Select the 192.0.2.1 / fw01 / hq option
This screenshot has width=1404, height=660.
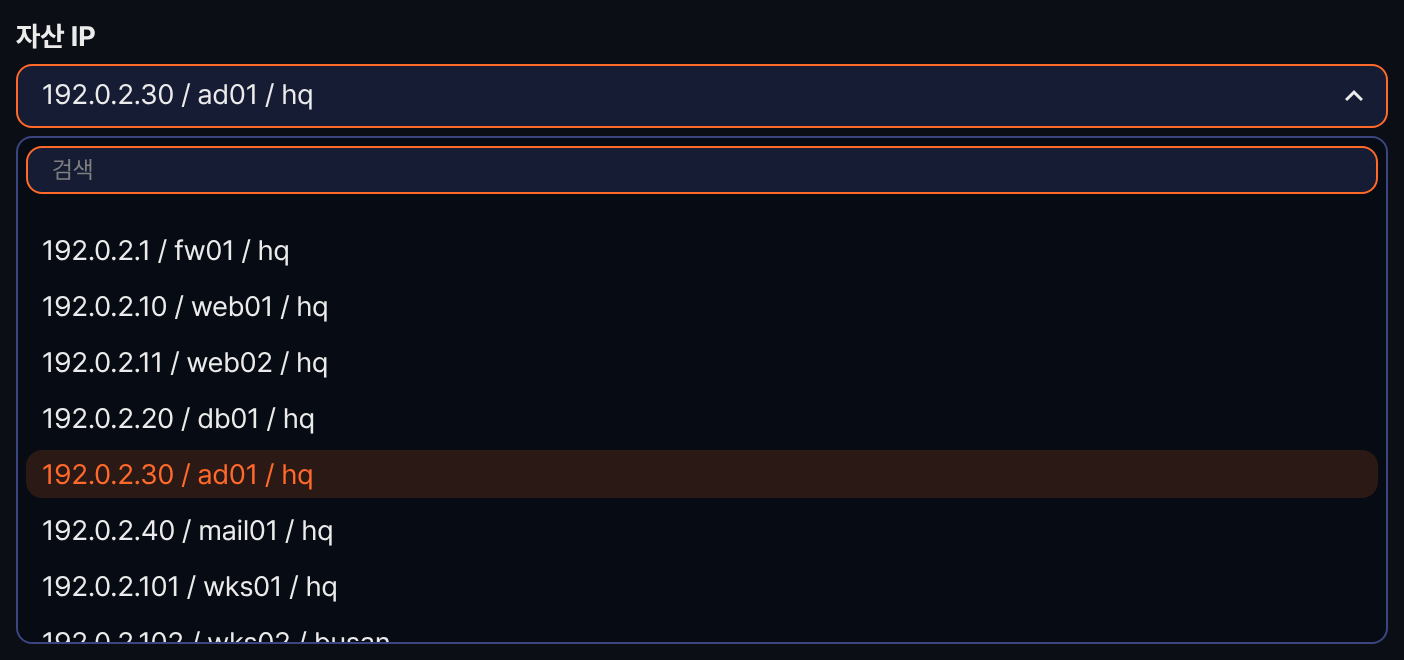click(x=702, y=250)
